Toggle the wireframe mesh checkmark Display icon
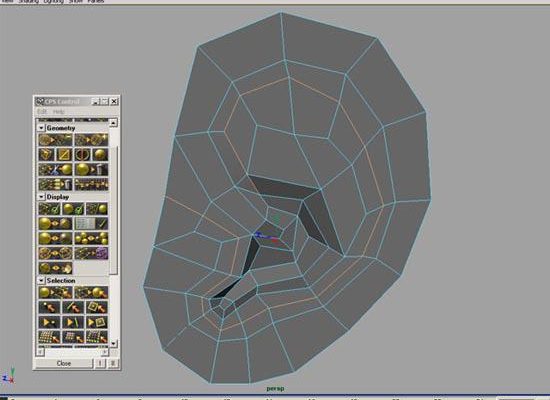This screenshot has width=550, height=400. click(49, 209)
